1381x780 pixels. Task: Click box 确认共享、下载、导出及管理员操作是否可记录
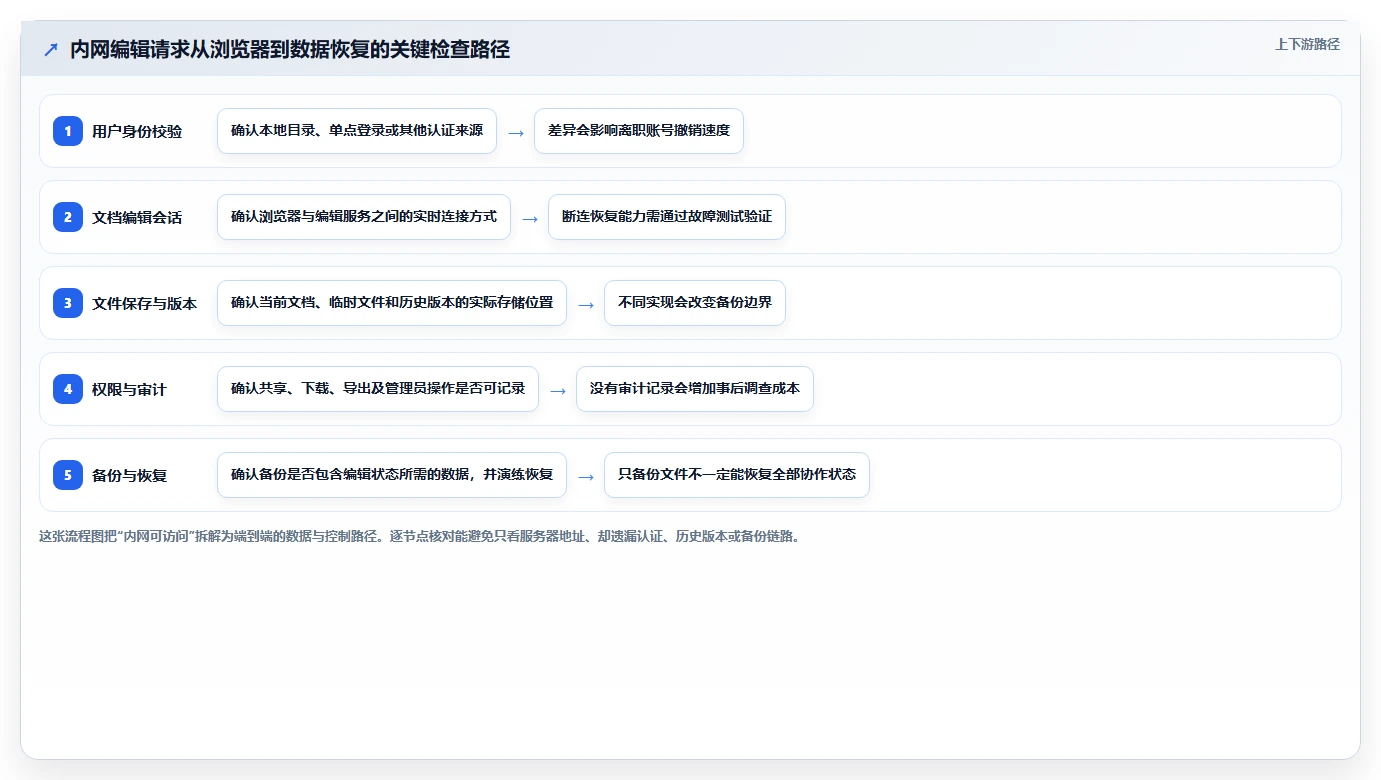(x=378, y=389)
